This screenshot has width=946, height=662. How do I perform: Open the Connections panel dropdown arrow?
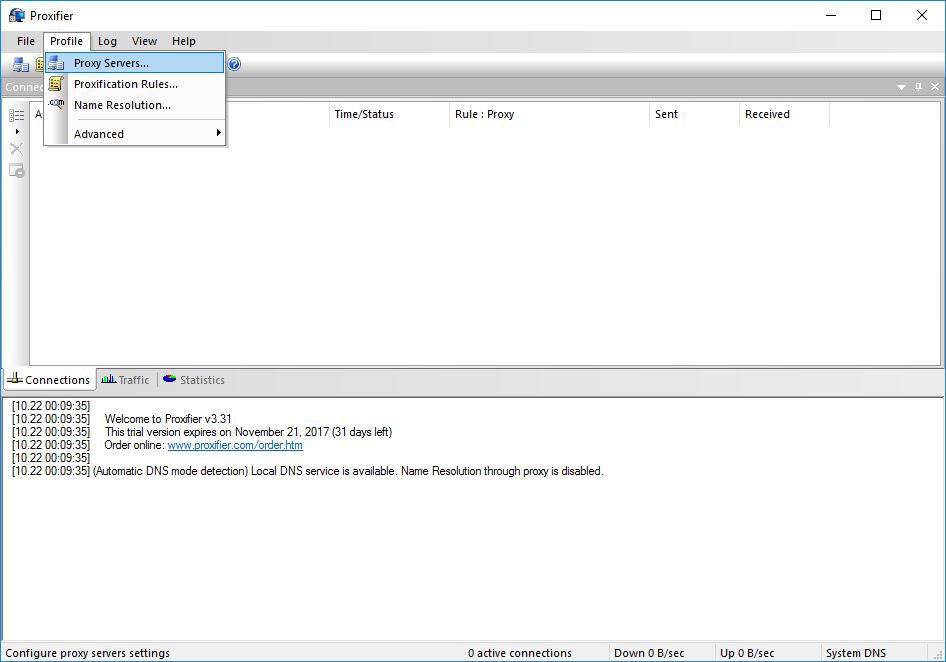pyautogui.click(x=901, y=88)
